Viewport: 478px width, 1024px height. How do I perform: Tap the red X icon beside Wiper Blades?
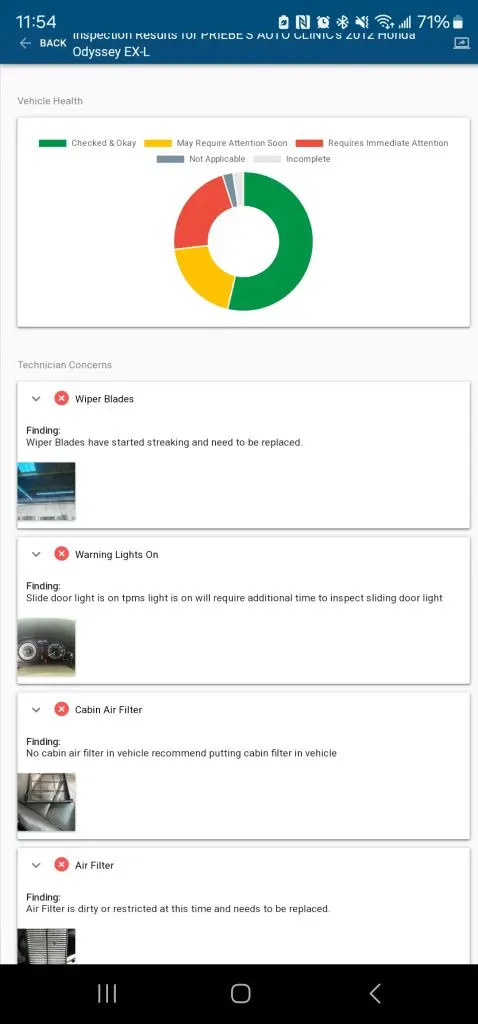coord(61,398)
